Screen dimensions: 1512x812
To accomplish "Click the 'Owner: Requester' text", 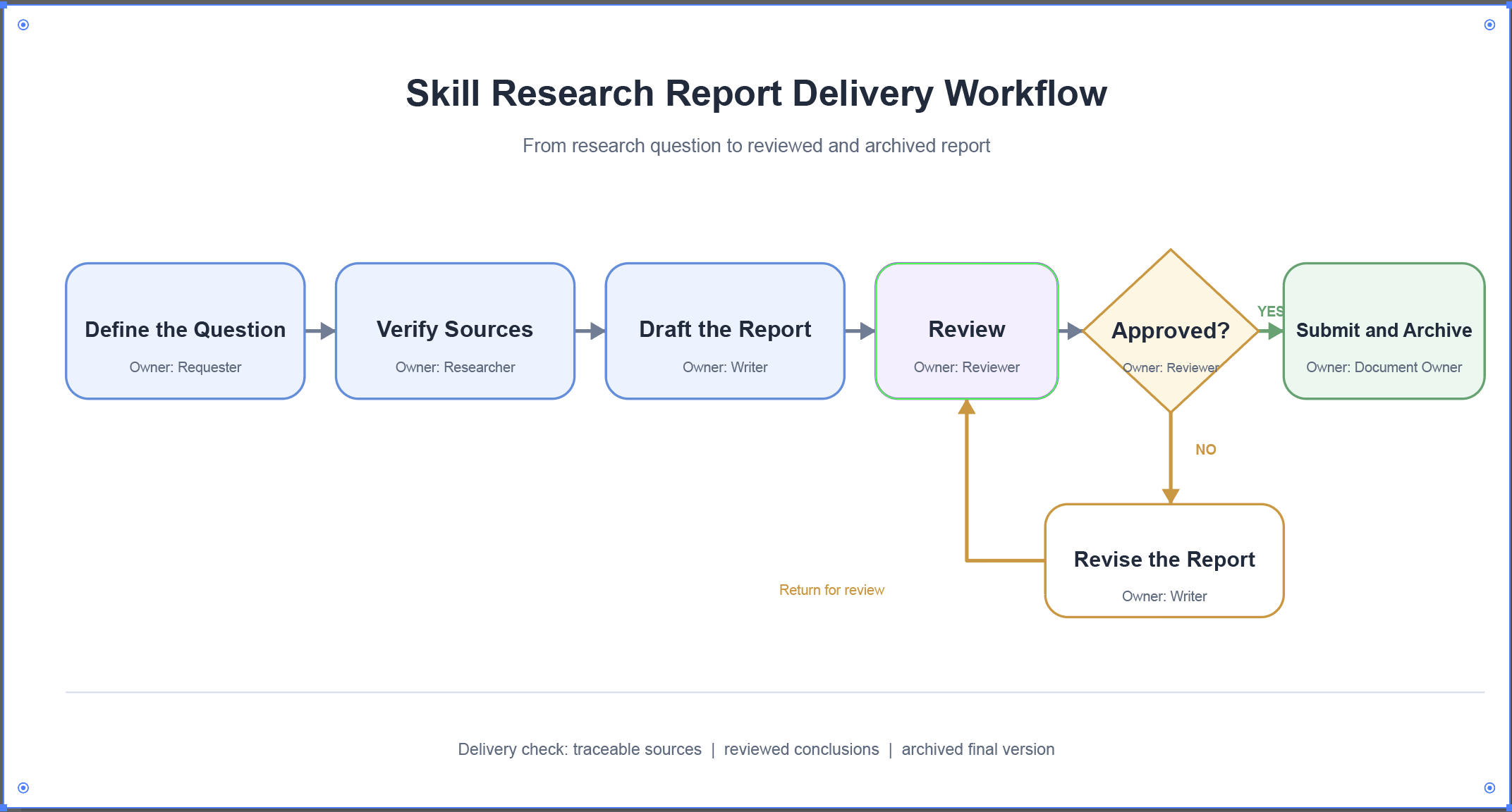I will coord(185,367).
